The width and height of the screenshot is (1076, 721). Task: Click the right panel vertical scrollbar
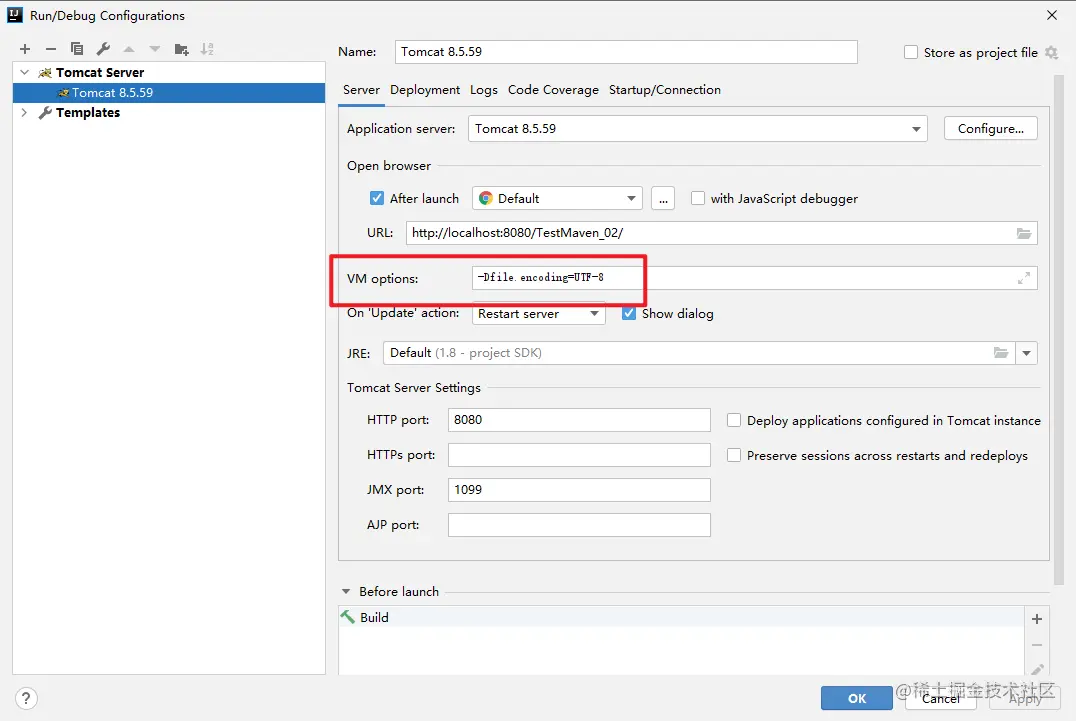(1058, 329)
